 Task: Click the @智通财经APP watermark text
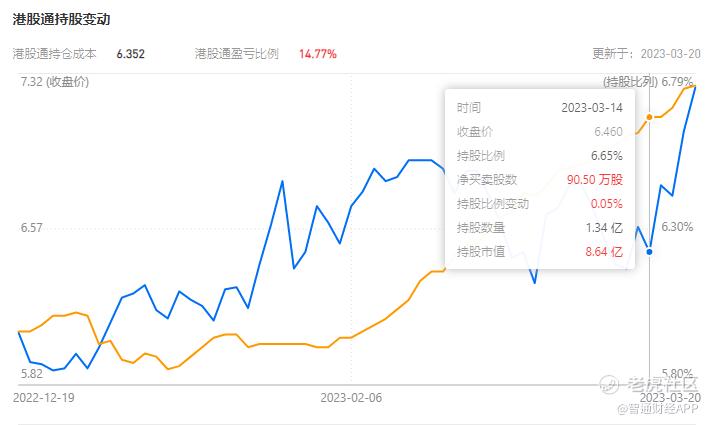(657, 409)
